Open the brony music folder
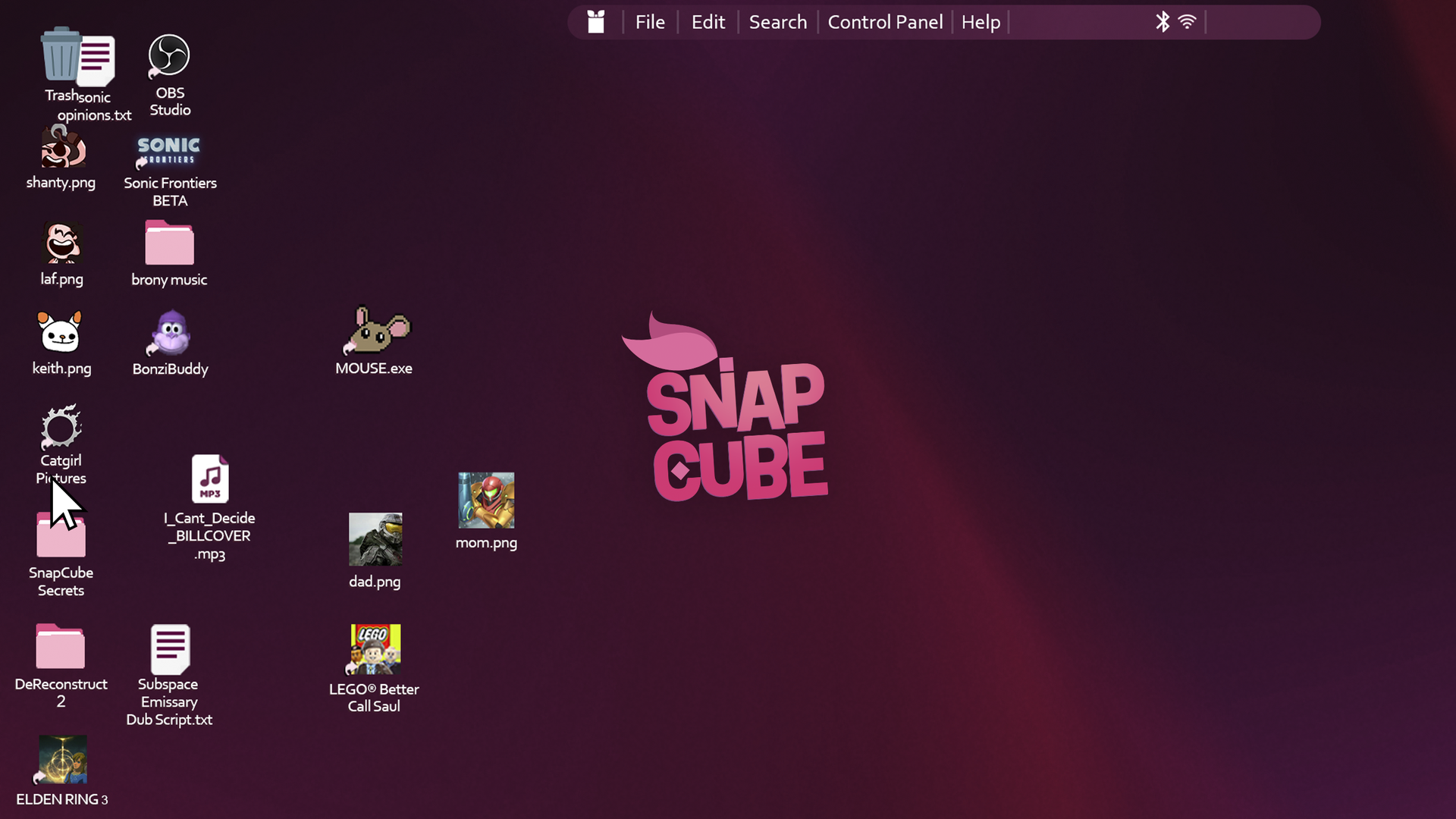 click(169, 244)
